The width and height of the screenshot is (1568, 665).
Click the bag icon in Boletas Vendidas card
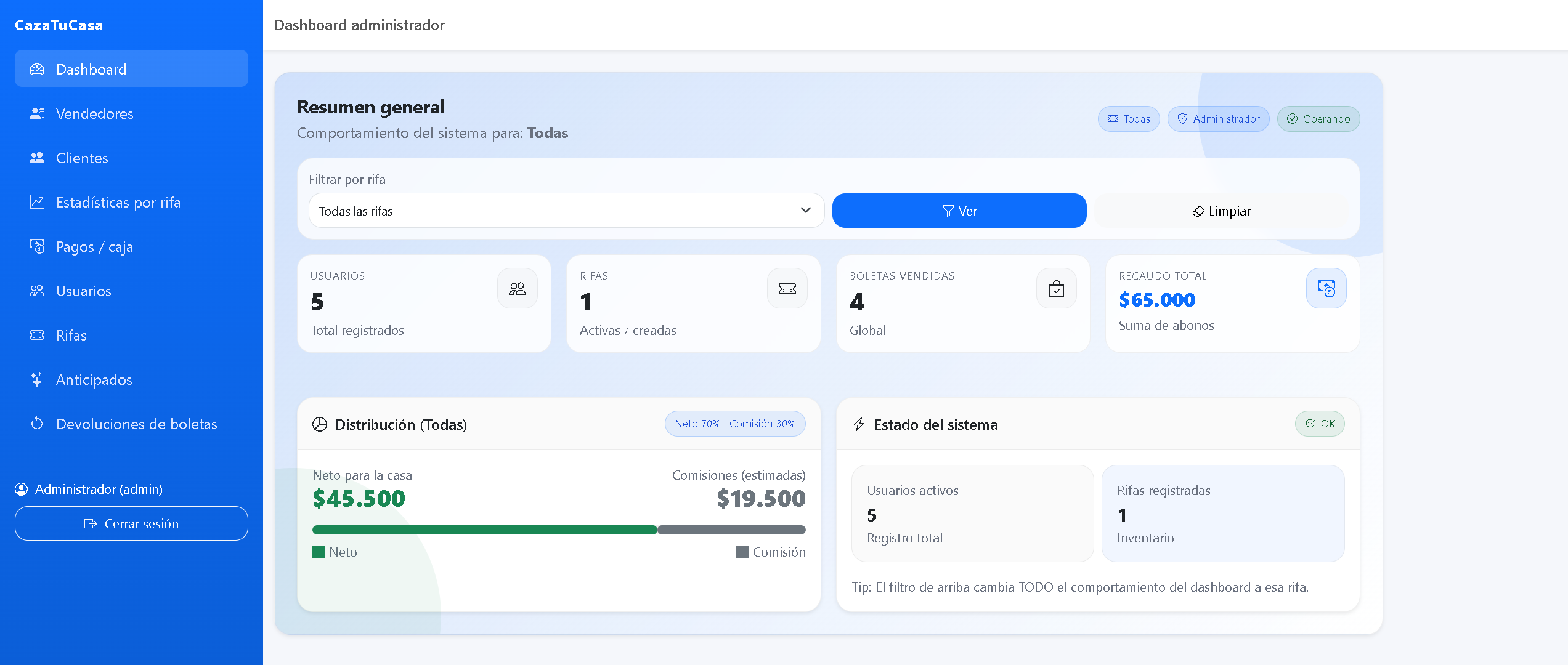pos(1056,288)
